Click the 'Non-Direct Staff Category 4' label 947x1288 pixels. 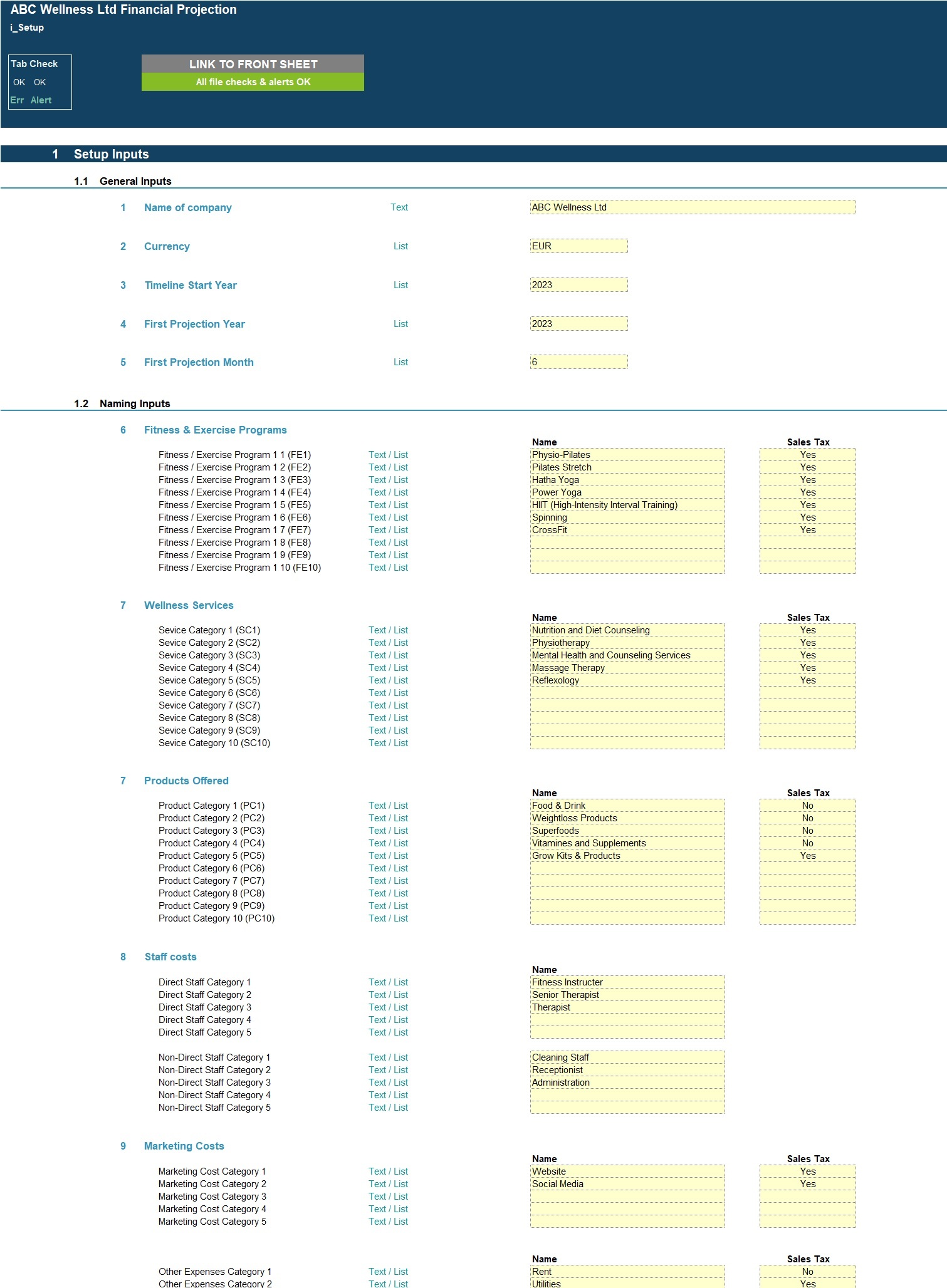214,1095
